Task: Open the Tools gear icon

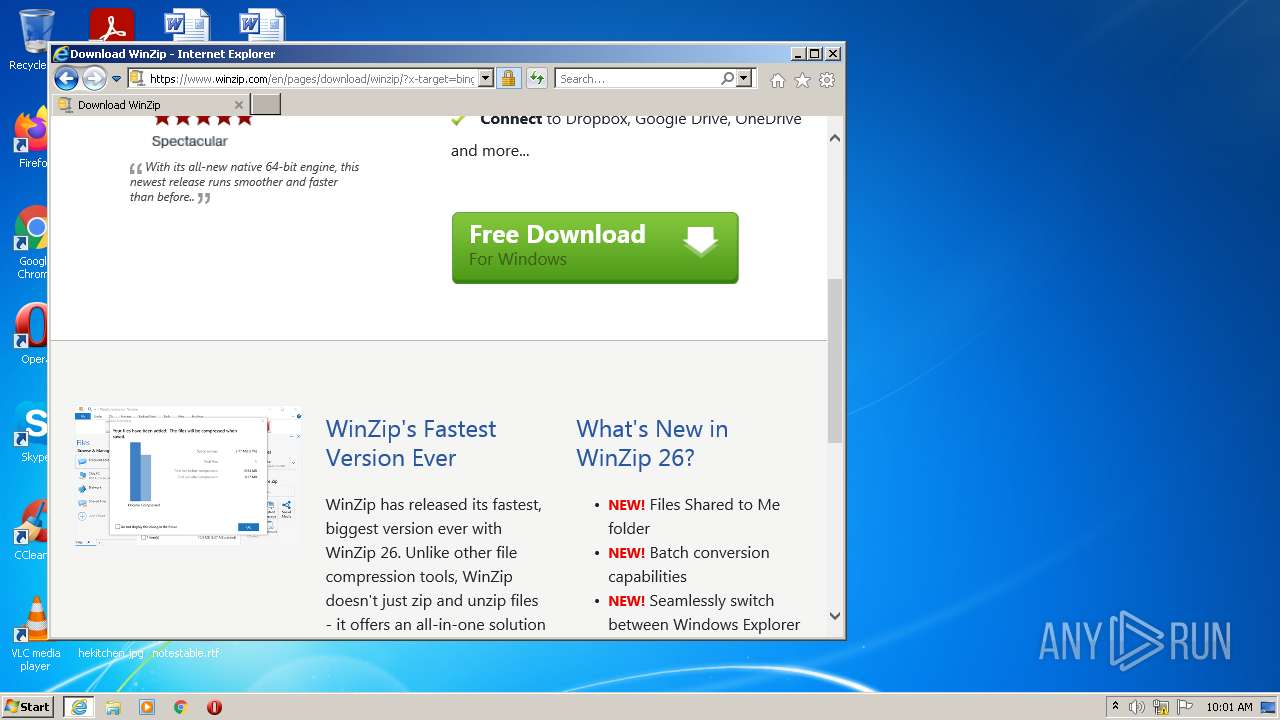Action: pyautogui.click(x=827, y=80)
